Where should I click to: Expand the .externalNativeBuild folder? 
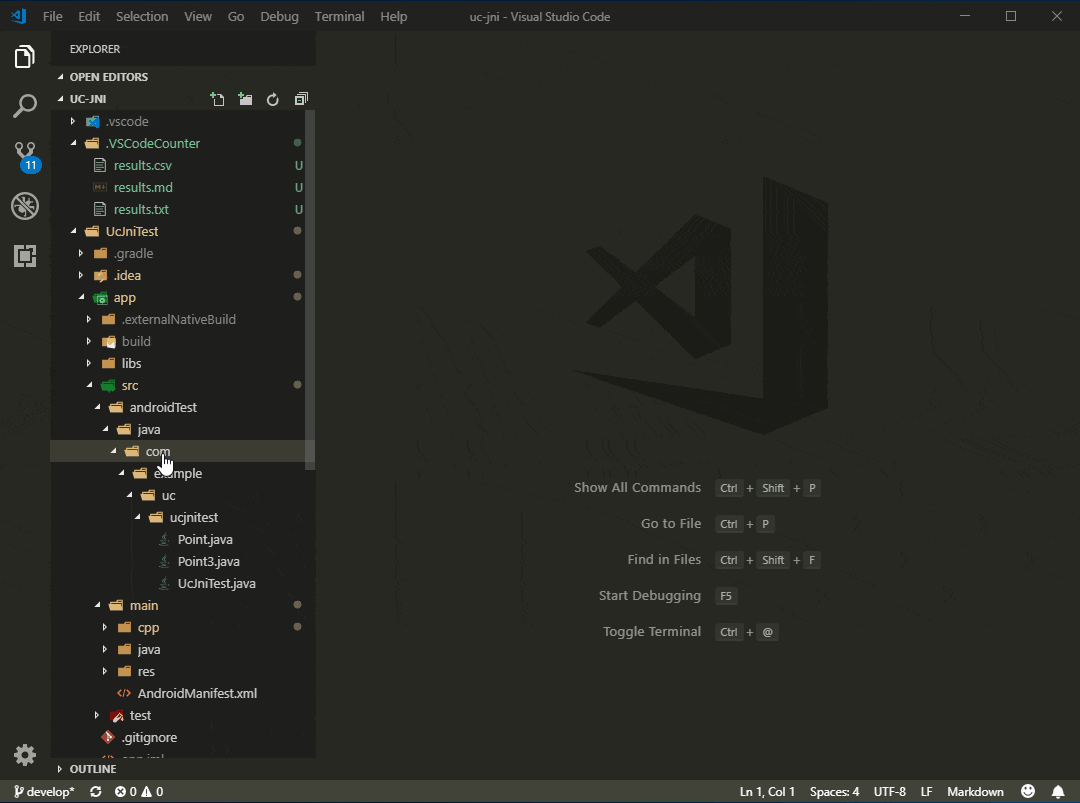click(183, 320)
